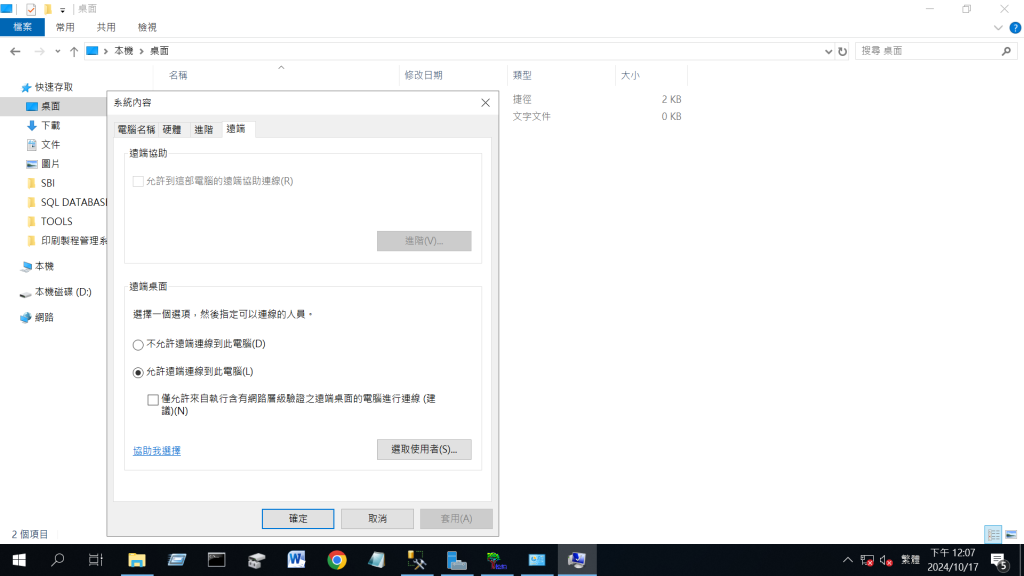Open Google Chrome from the taskbar
This screenshot has width=1024, height=576.
point(337,560)
